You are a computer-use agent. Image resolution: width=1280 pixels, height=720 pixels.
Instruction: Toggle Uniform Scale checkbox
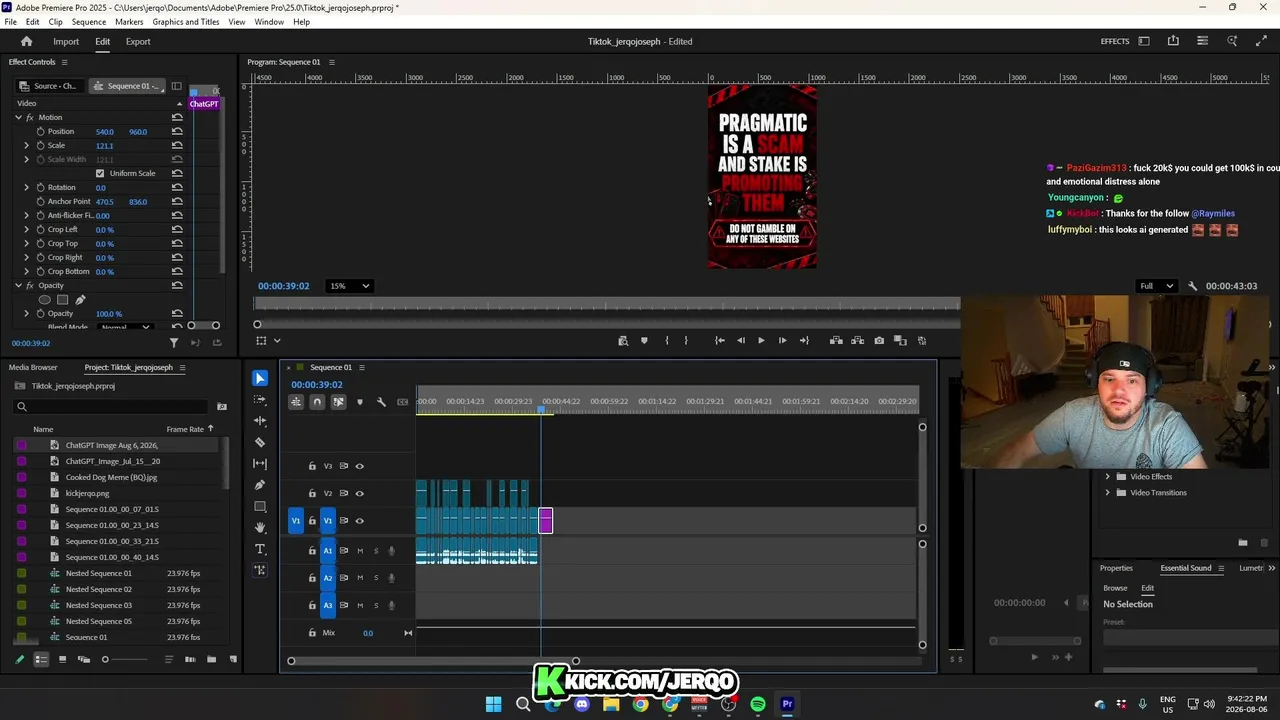click(x=100, y=174)
